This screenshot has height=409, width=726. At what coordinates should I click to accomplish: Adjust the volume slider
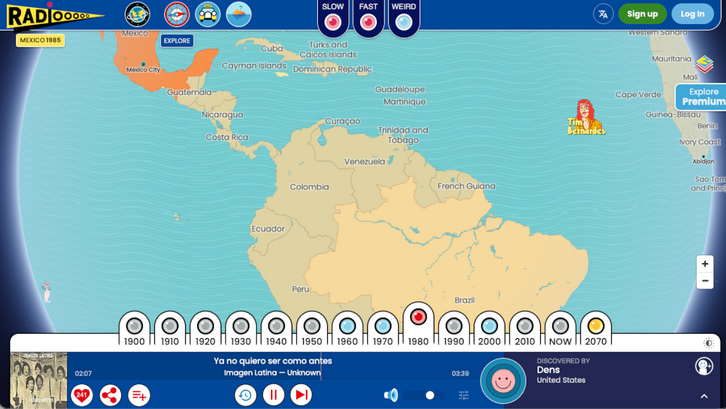click(x=424, y=395)
